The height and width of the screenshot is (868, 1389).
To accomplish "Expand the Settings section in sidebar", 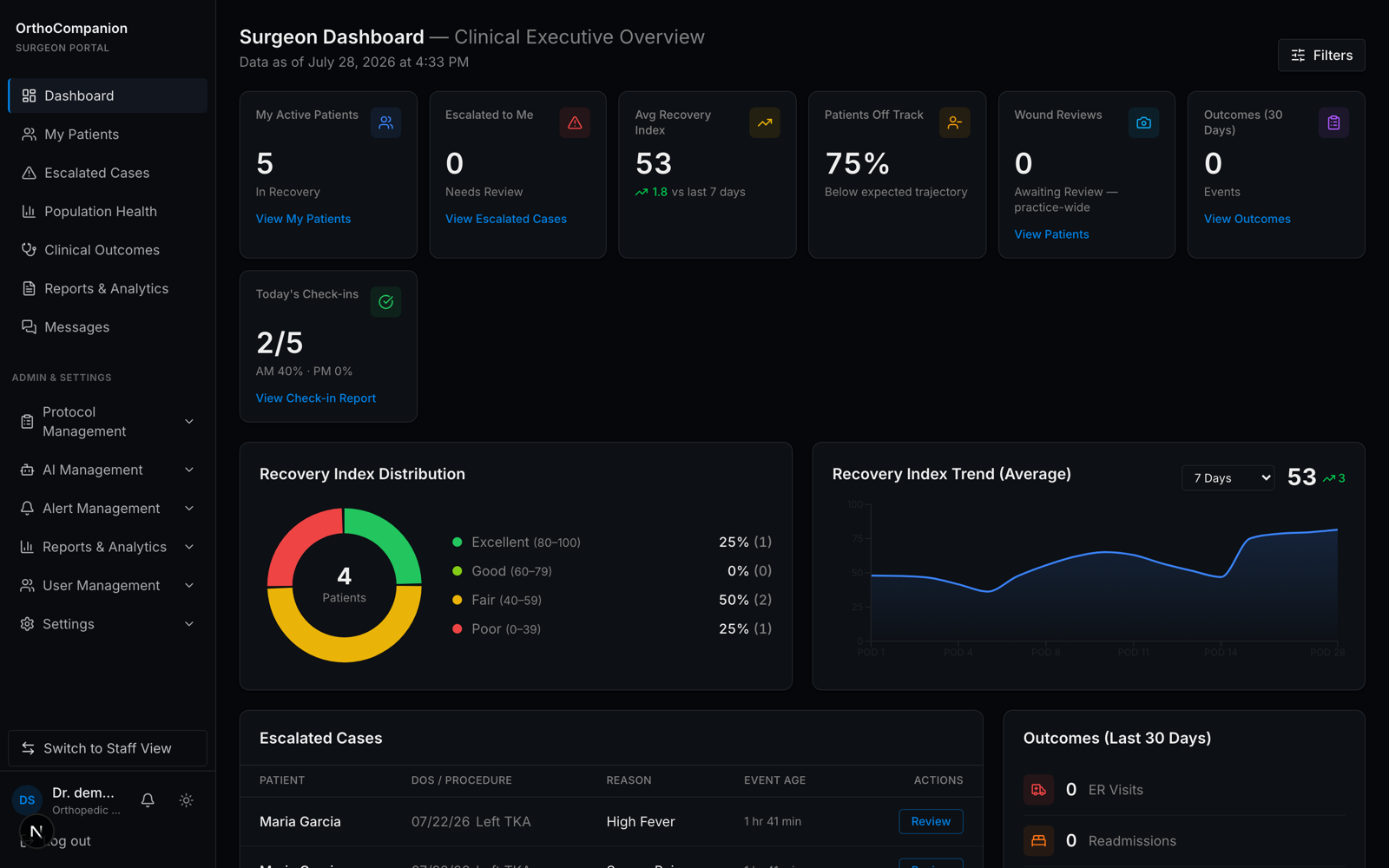I will coord(108,624).
